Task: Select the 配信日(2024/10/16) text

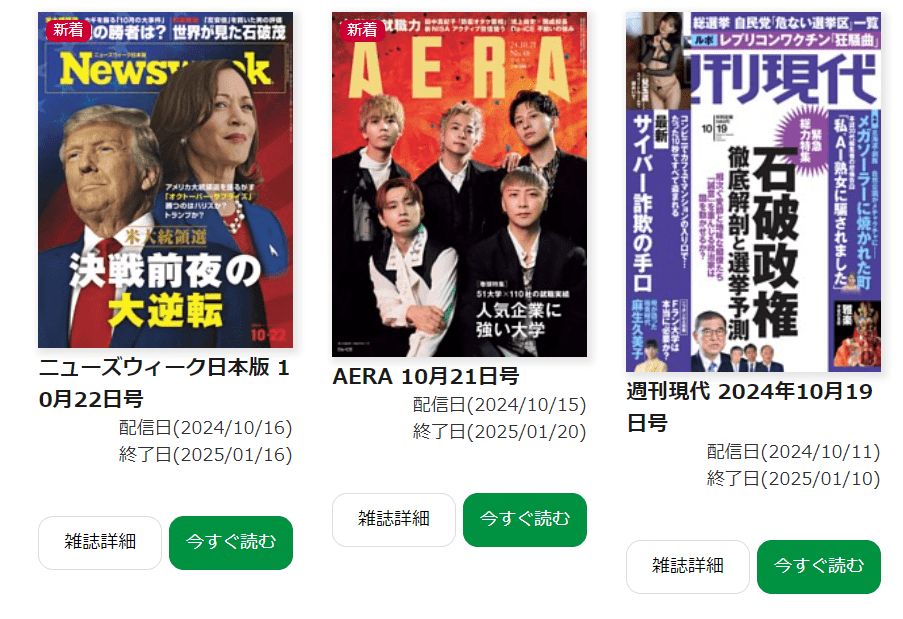Action: pyautogui.click(x=206, y=428)
